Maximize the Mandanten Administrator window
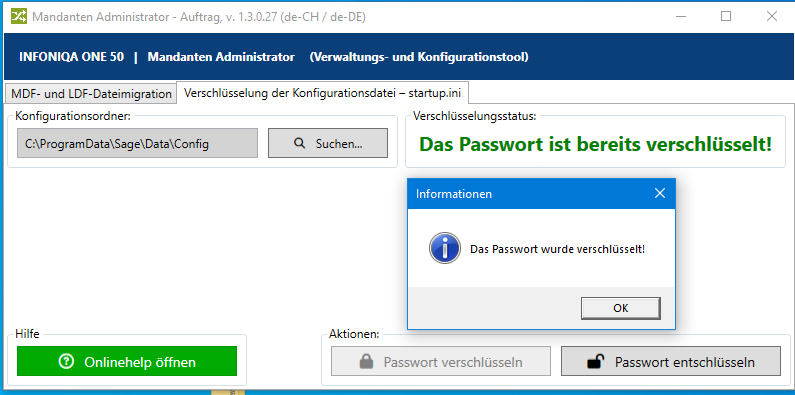This screenshot has height=395, width=795. click(726, 17)
